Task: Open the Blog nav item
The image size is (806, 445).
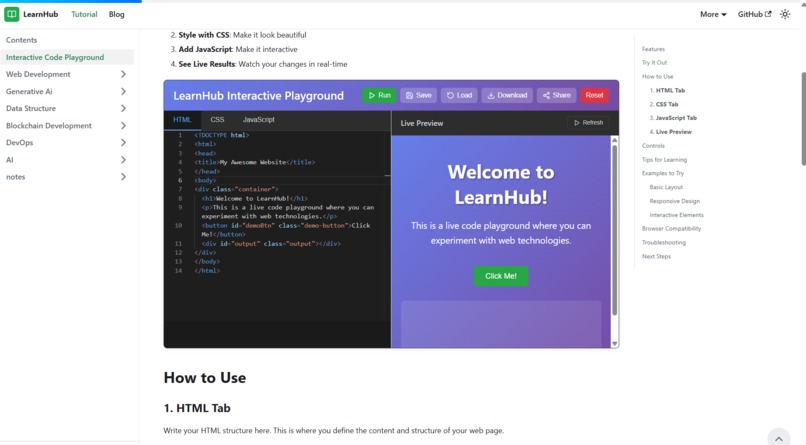Action: [117, 14]
